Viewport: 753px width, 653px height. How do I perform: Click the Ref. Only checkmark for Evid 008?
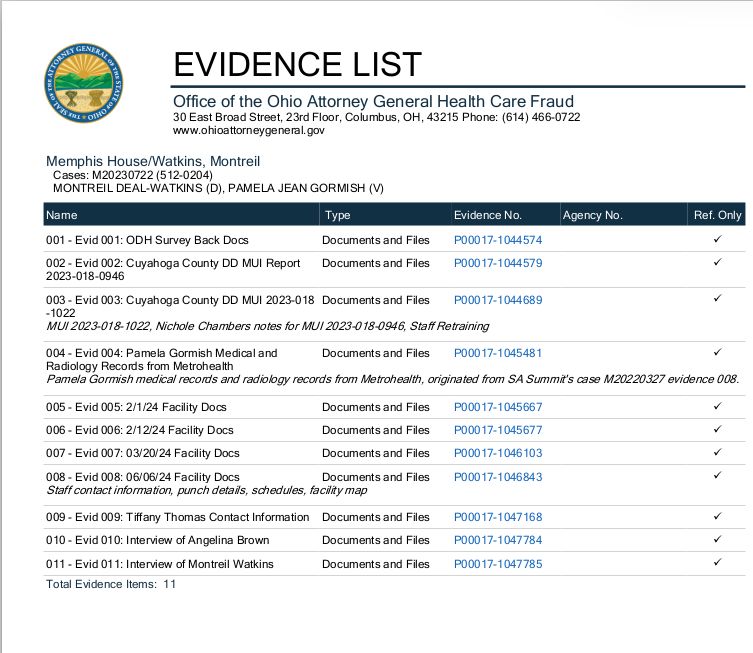pos(717,475)
